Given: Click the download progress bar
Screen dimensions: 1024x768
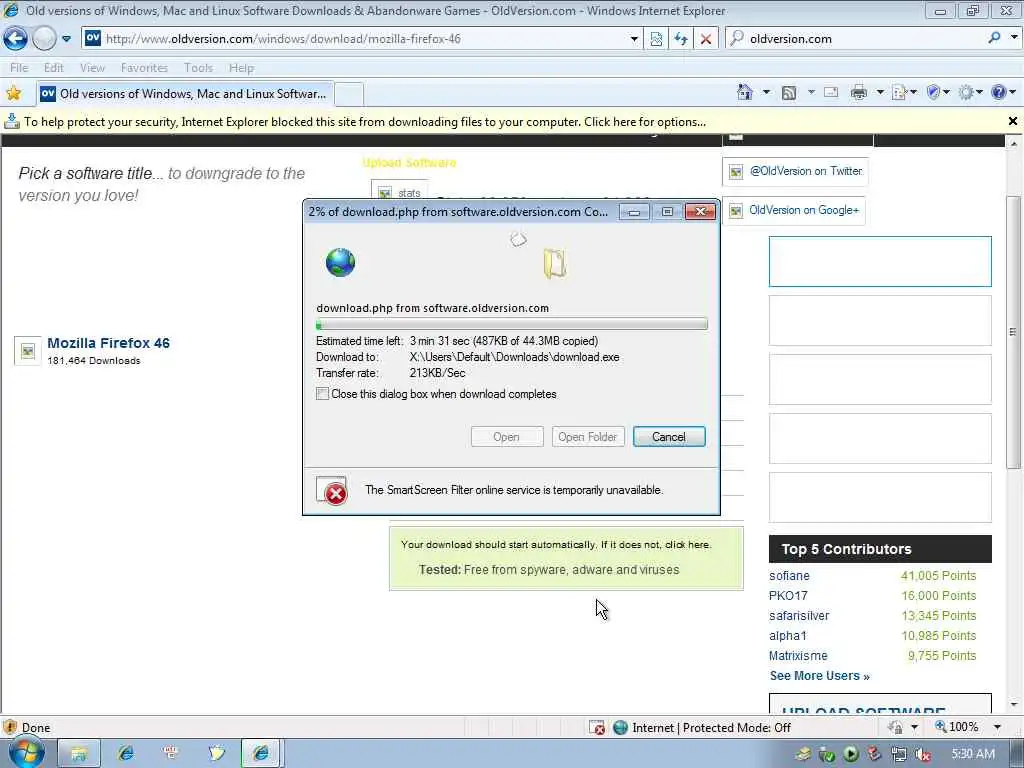Looking at the screenshot, I should pyautogui.click(x=511, y=325).
